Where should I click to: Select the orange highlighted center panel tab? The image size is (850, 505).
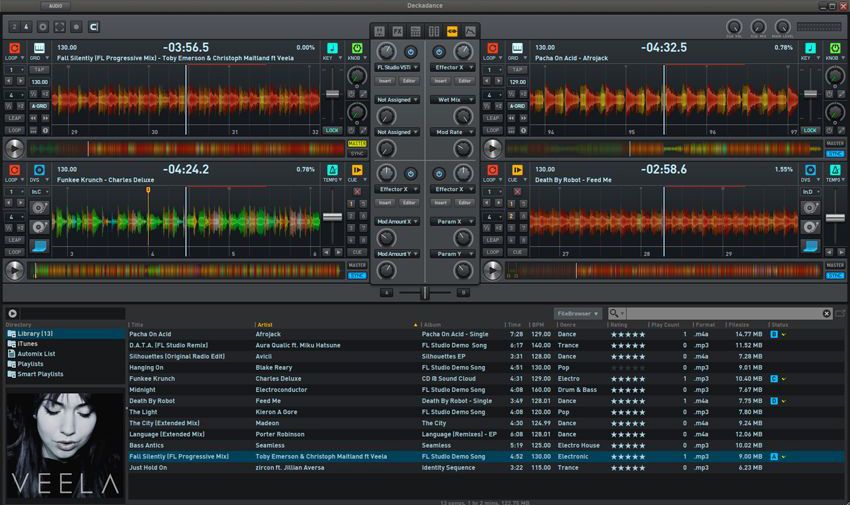pos(452,31)
